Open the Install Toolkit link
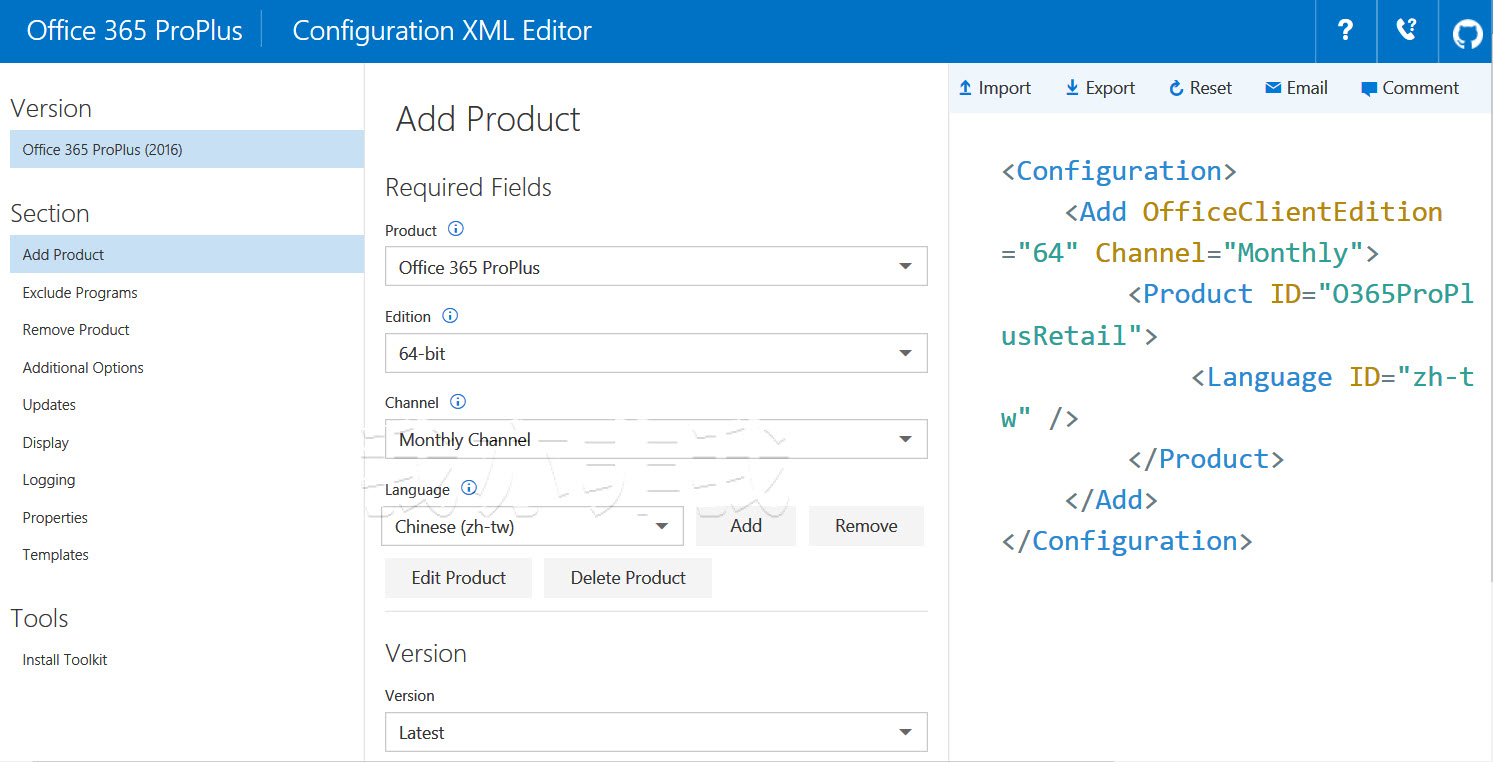The width and height of the screenshot is (1493, 762). pyautogui.click(x=65, y=660)
